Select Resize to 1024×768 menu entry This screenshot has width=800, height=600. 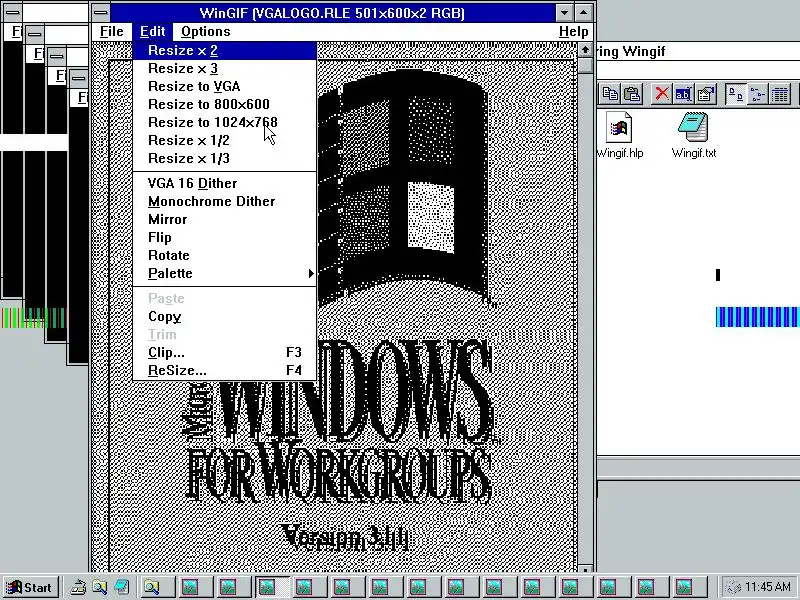pos(224,122)
